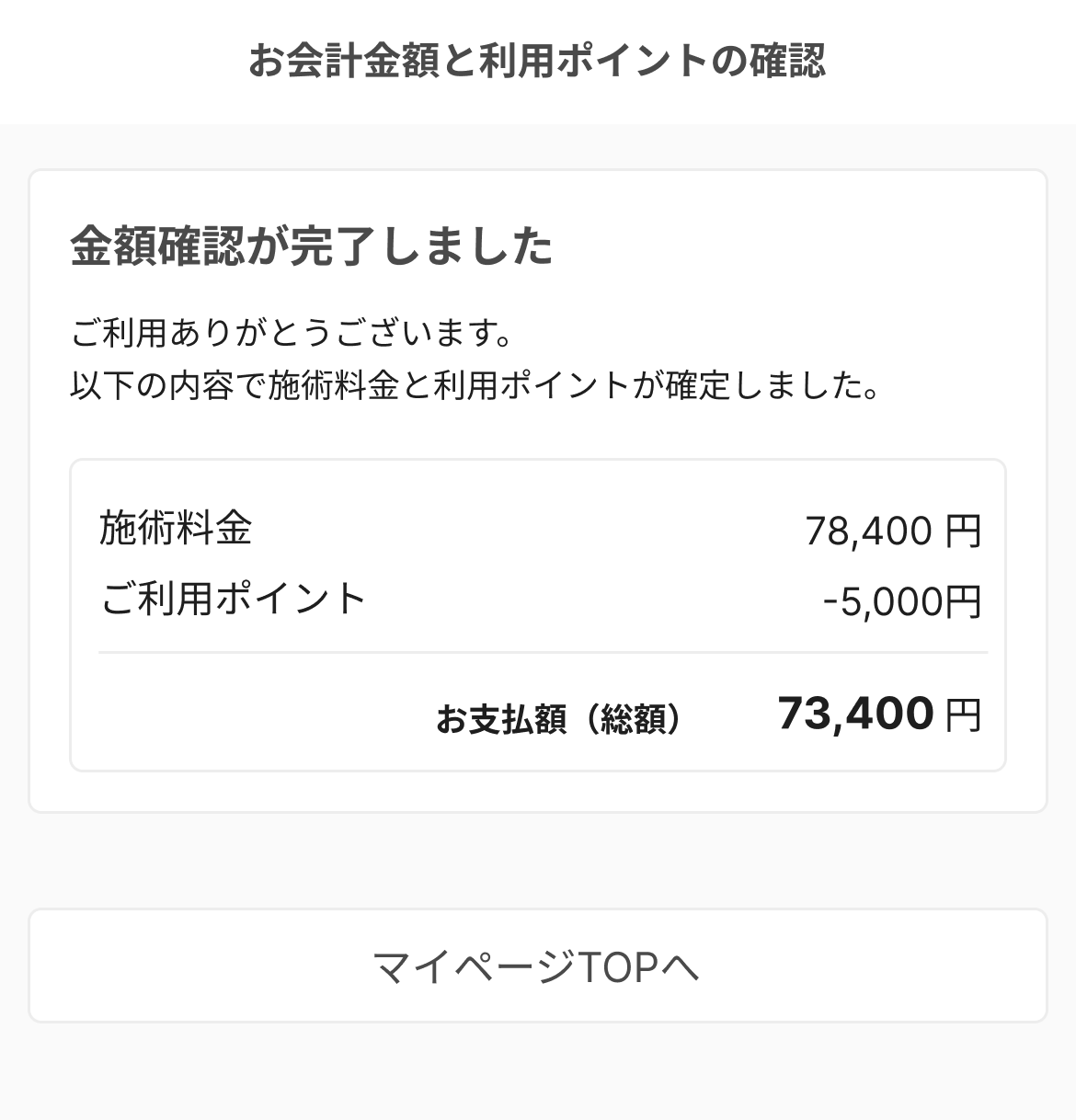This screenshot has height=1120, width=1076.
Task: Click the ご利用ありがとうございます thank-you message
Action: [x=292, y=333]
